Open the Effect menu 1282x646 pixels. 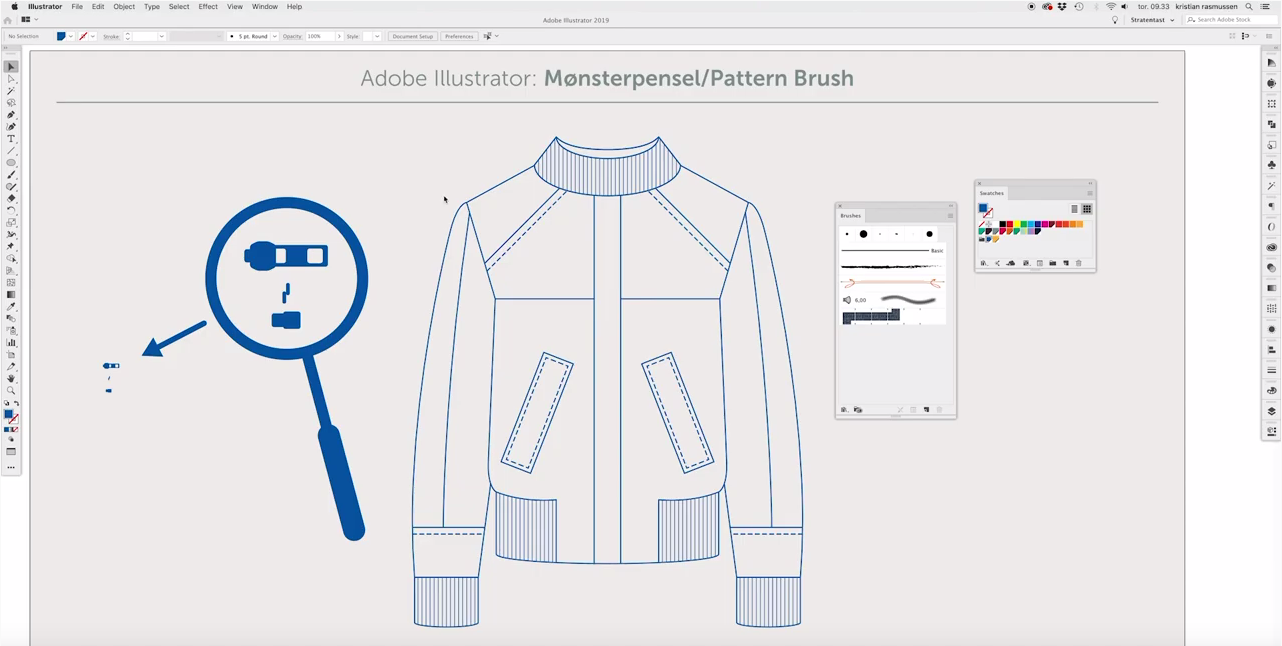pyautogui.click(x=208, y=7)
